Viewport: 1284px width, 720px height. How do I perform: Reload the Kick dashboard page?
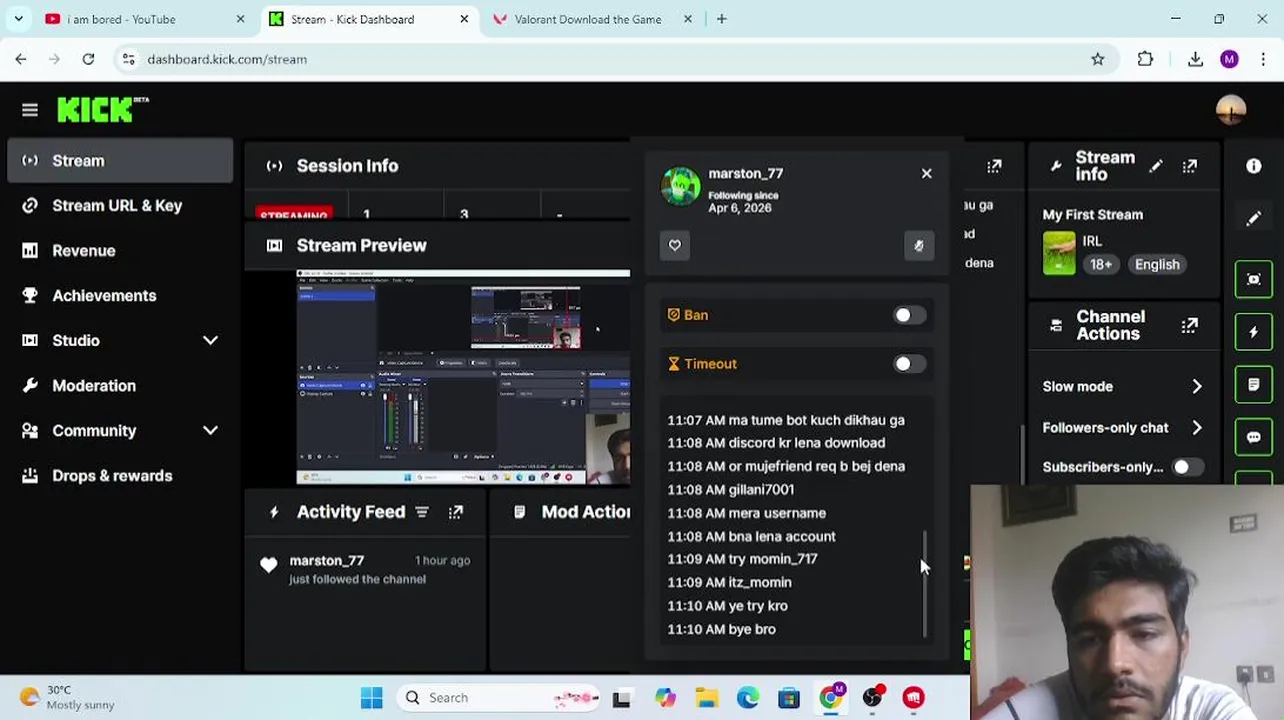point(88,60)
